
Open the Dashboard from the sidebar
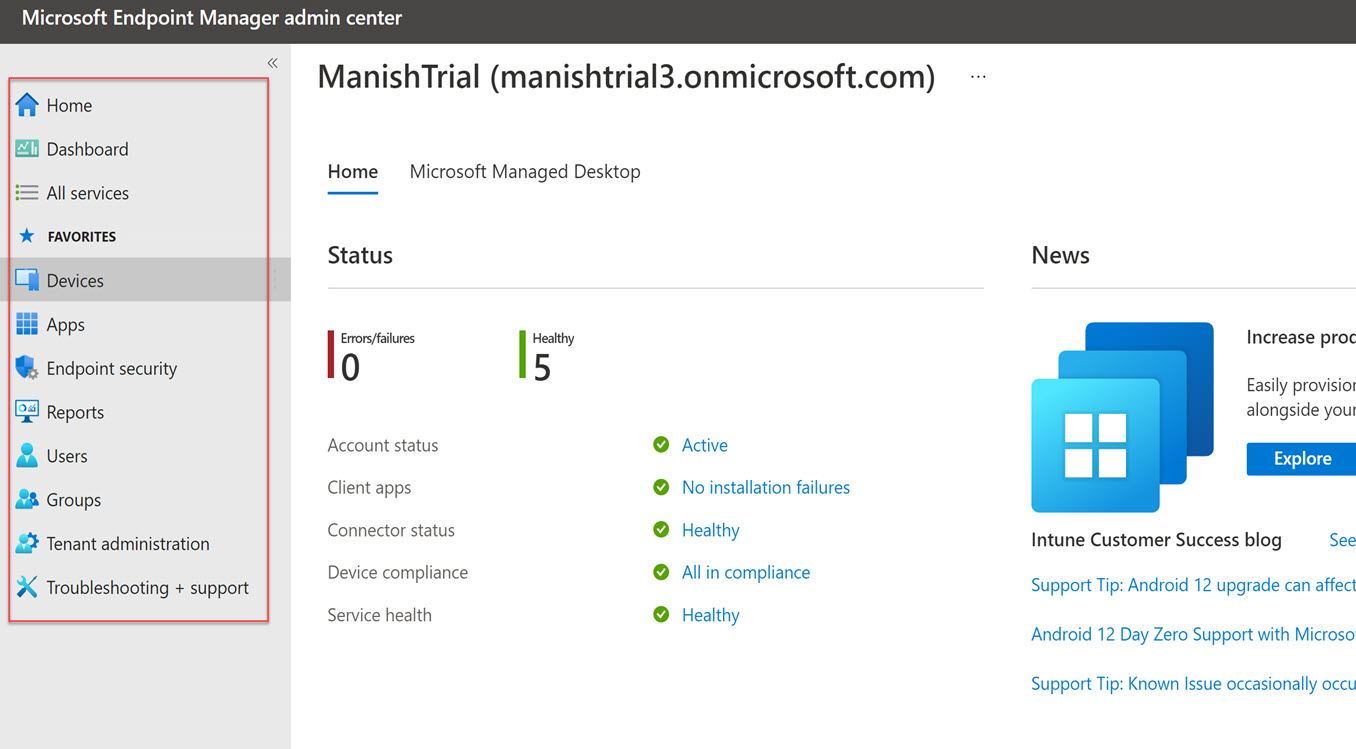(x=87, y=148)
